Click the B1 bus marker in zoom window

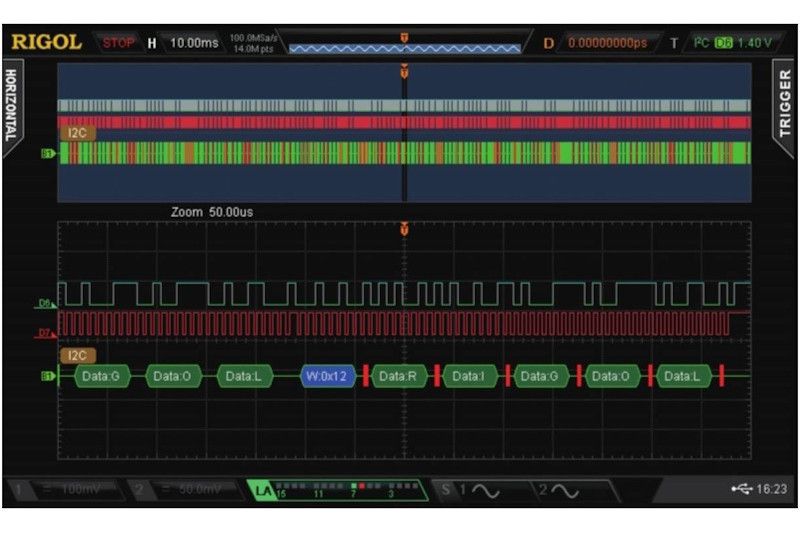click(x=46, y=376)
